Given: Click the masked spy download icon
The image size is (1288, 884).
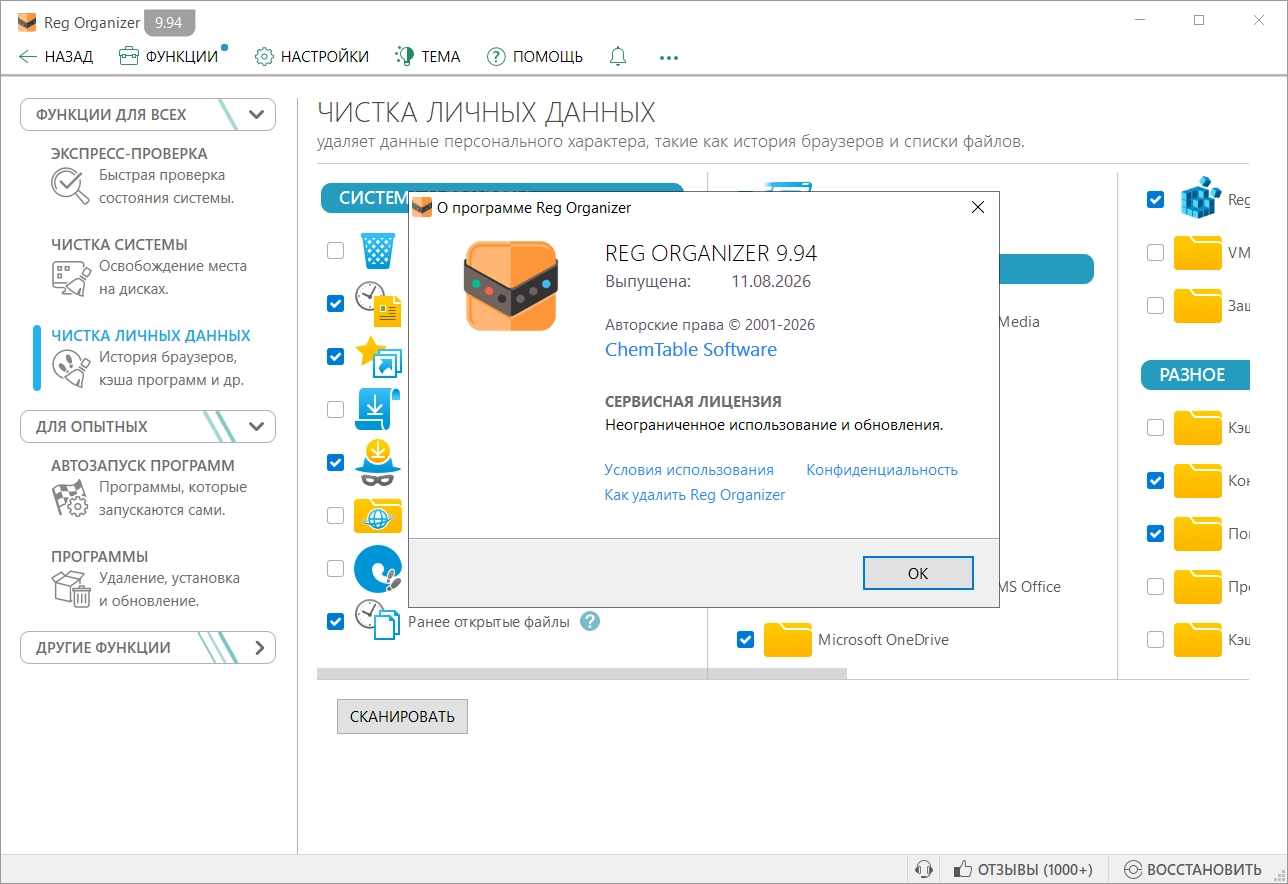Looking at the screenshot, I should pos(378,462).
